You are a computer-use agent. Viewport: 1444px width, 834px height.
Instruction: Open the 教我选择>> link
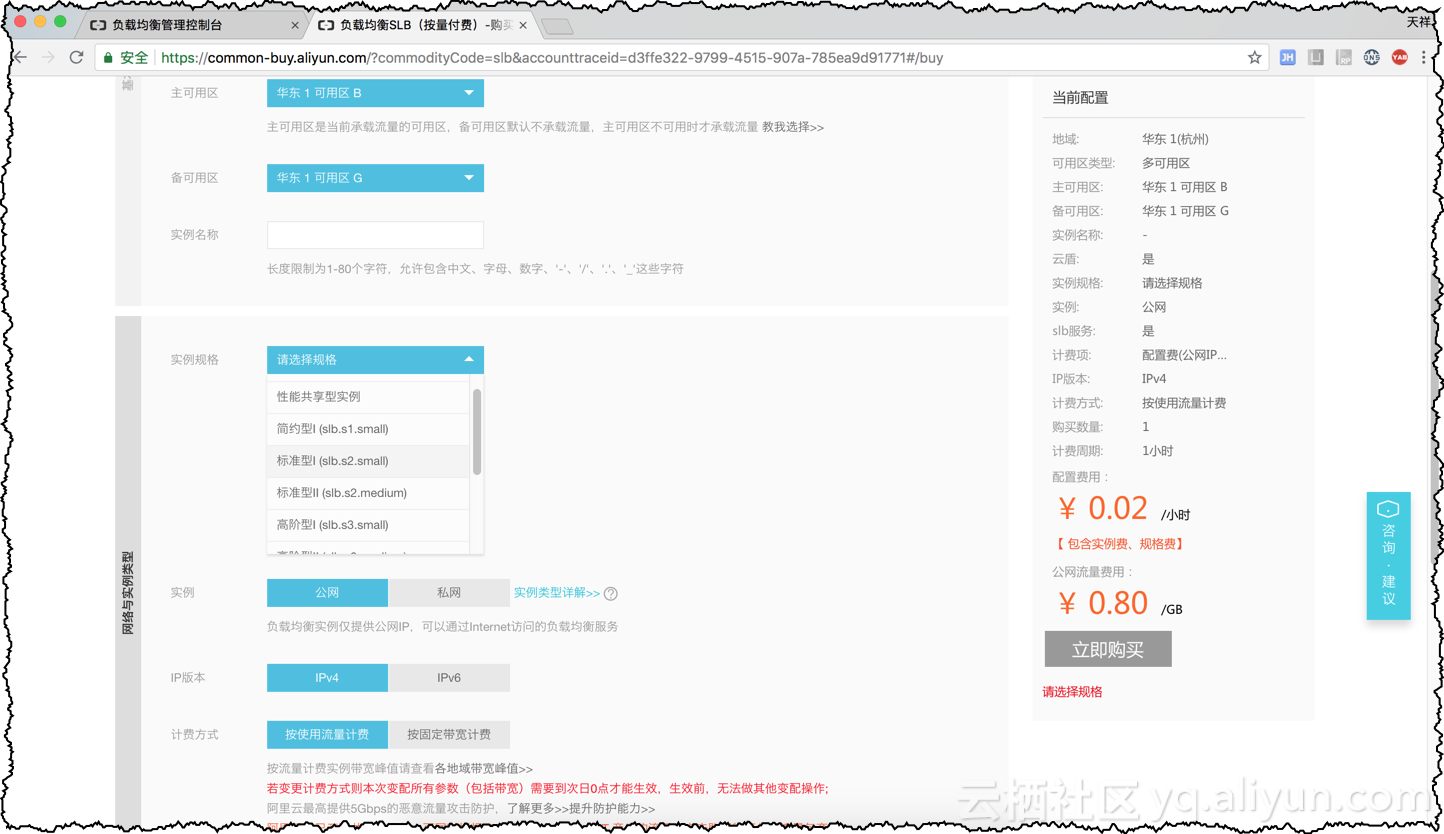[793, 127]
